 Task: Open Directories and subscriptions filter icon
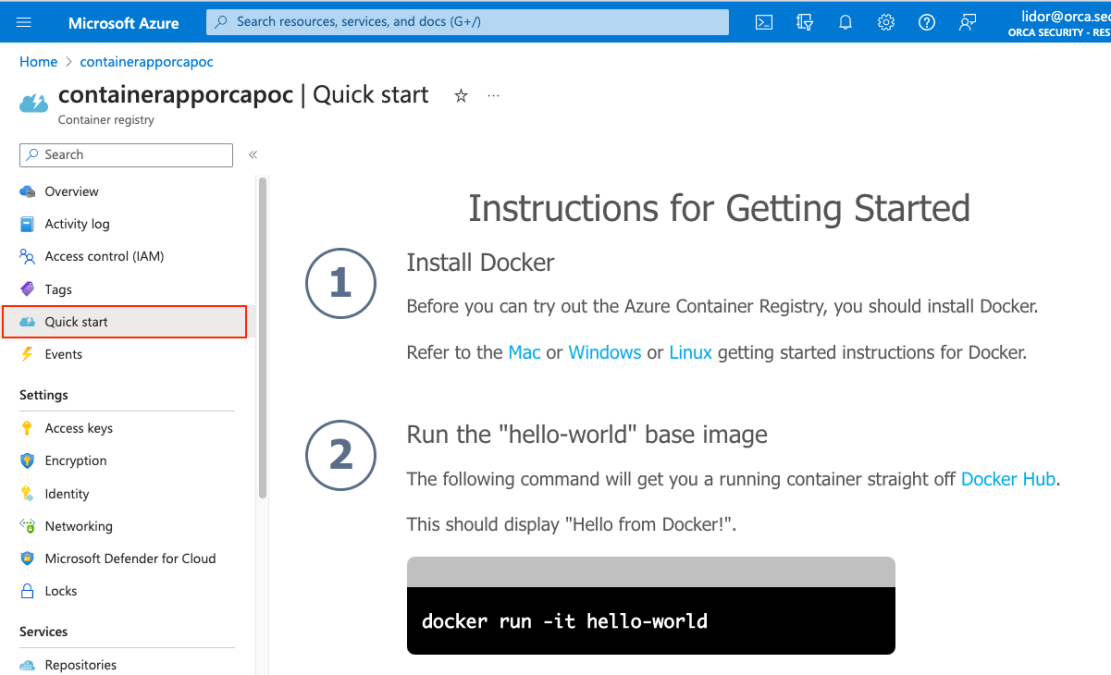coord(804,23)
